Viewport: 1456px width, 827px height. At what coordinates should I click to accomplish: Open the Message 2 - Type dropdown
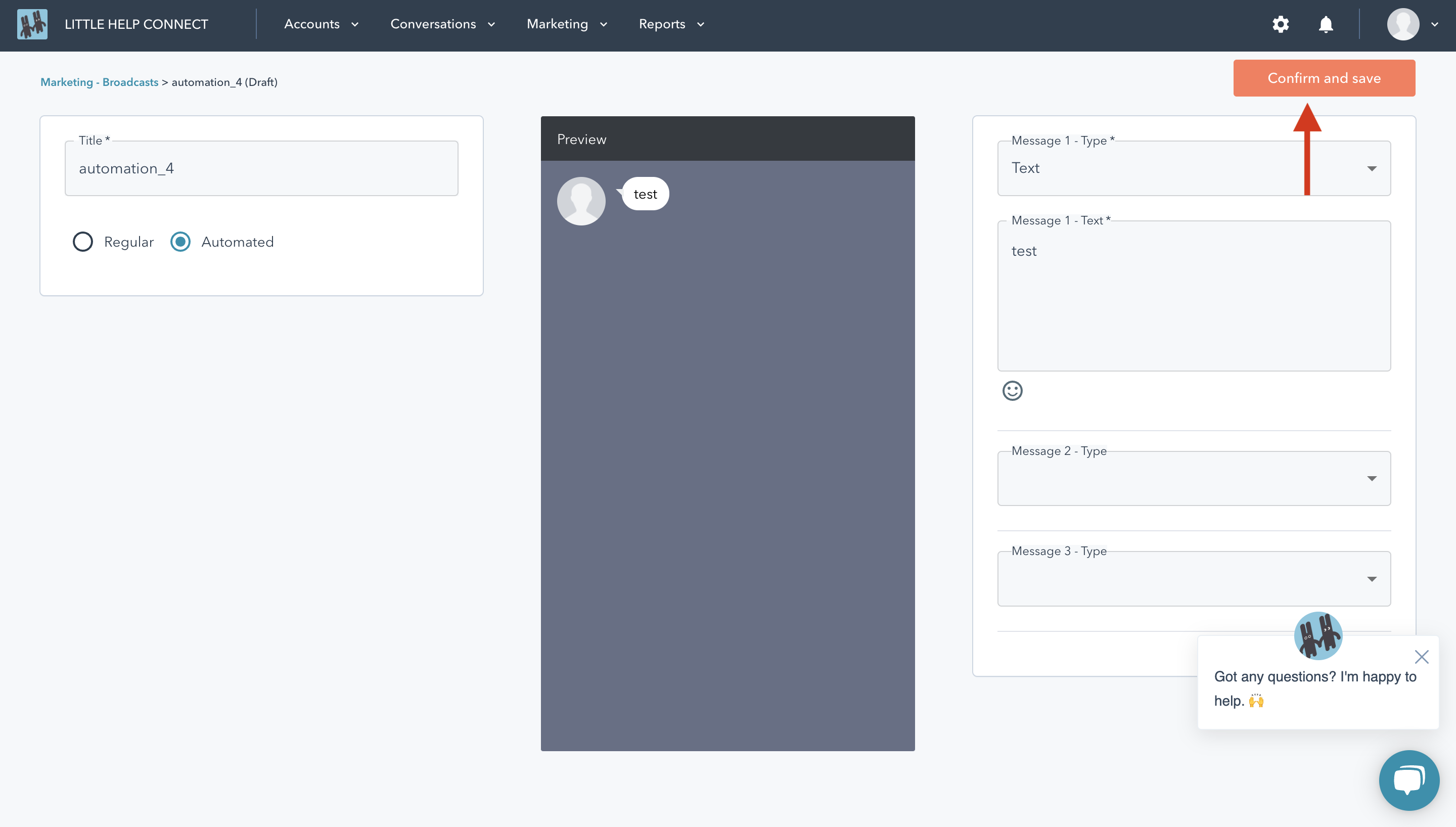(x=1194, y=478)
